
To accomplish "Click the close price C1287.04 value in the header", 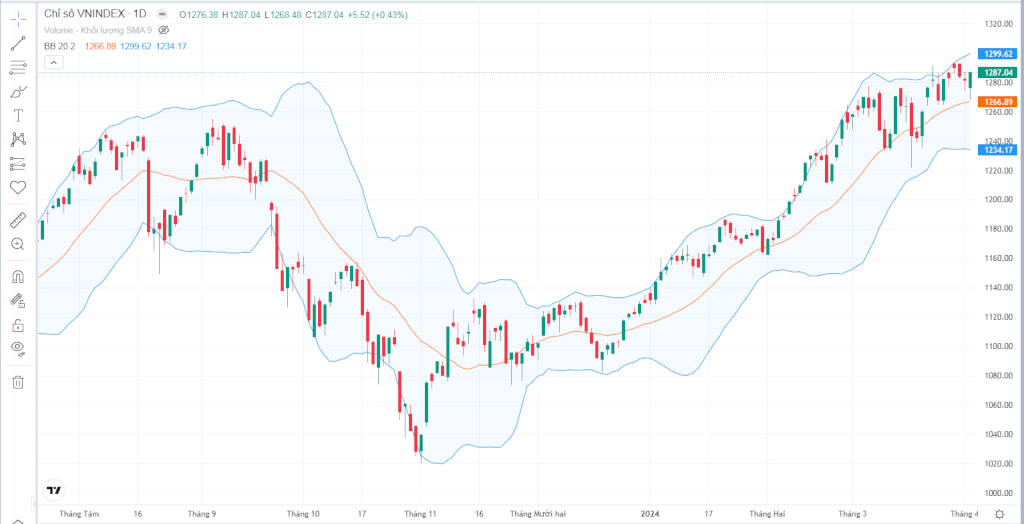I will 324,14.
